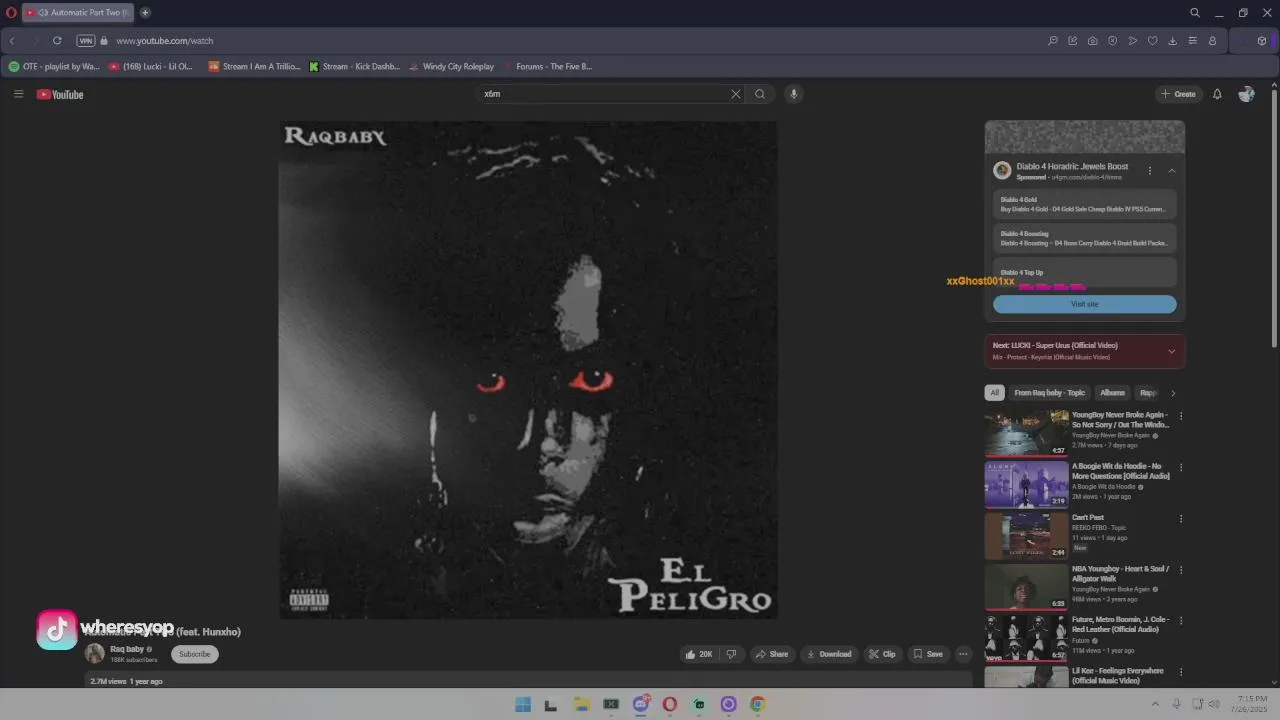Open File Explorer from taskbar

(581, 704)
